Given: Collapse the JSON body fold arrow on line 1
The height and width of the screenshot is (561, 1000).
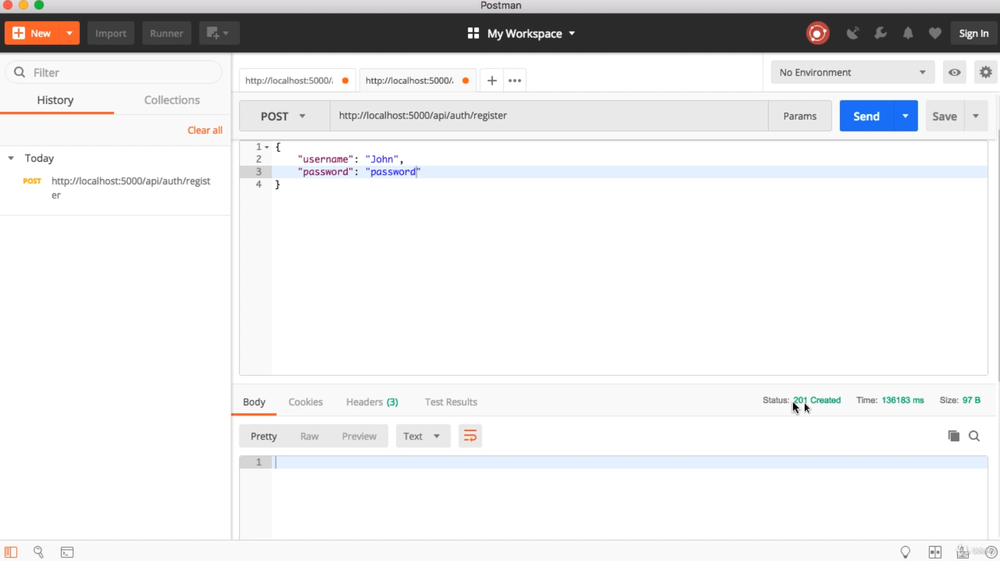Looking at the screenshot, I should 267,147.
